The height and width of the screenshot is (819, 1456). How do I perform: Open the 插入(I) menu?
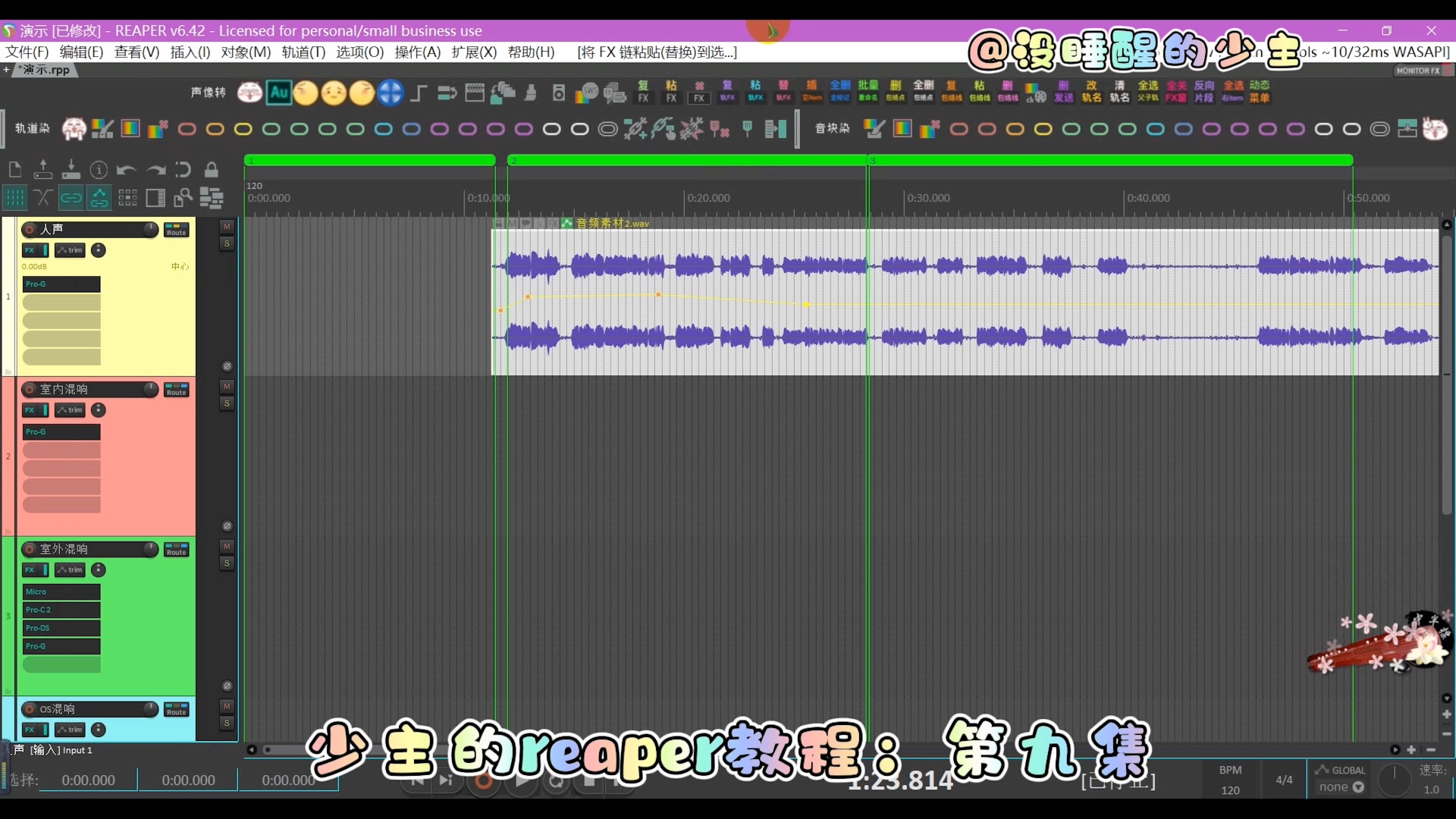click(x=190, y=52)
